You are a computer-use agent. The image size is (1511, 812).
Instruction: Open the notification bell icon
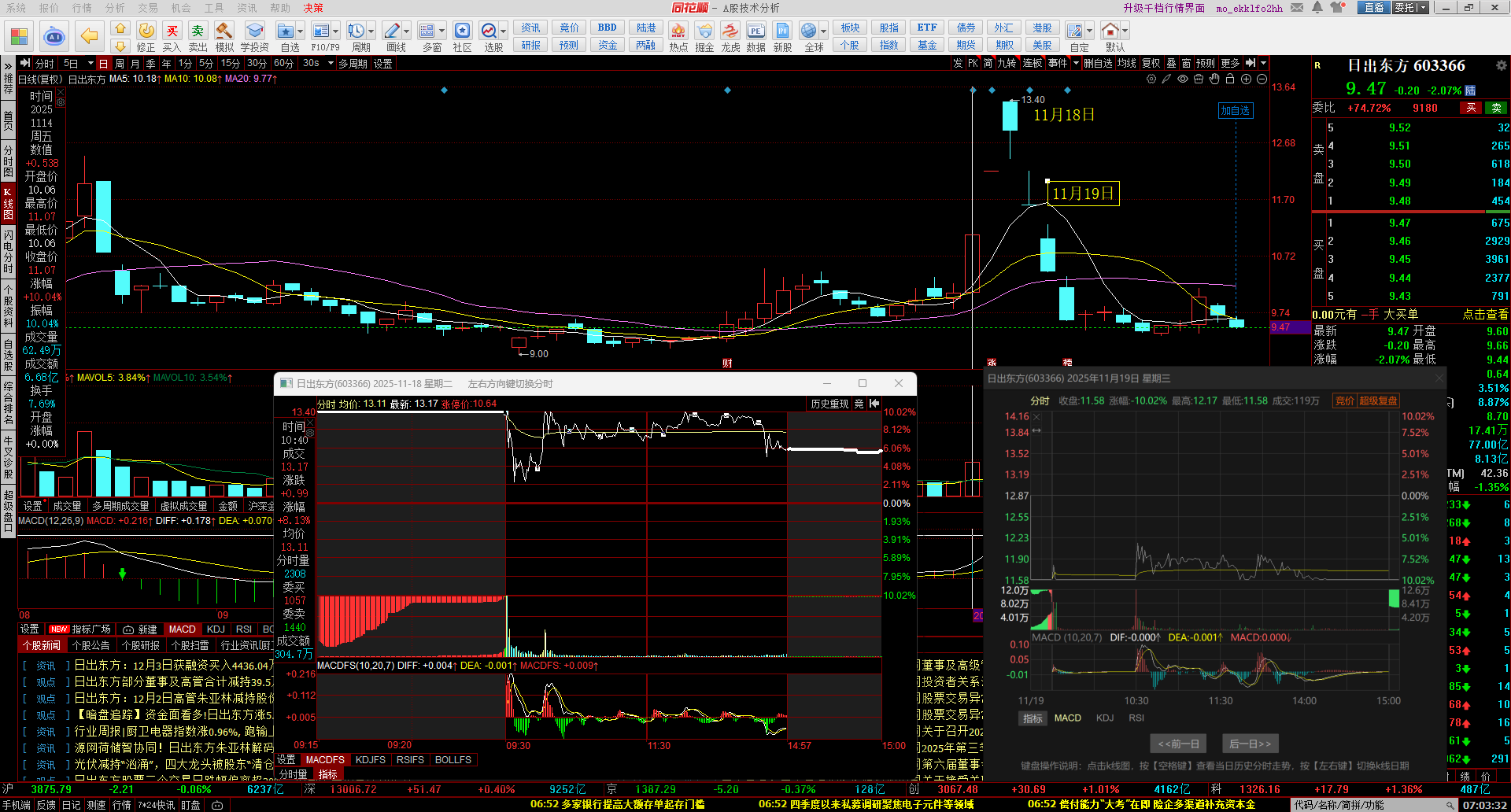1317,8
